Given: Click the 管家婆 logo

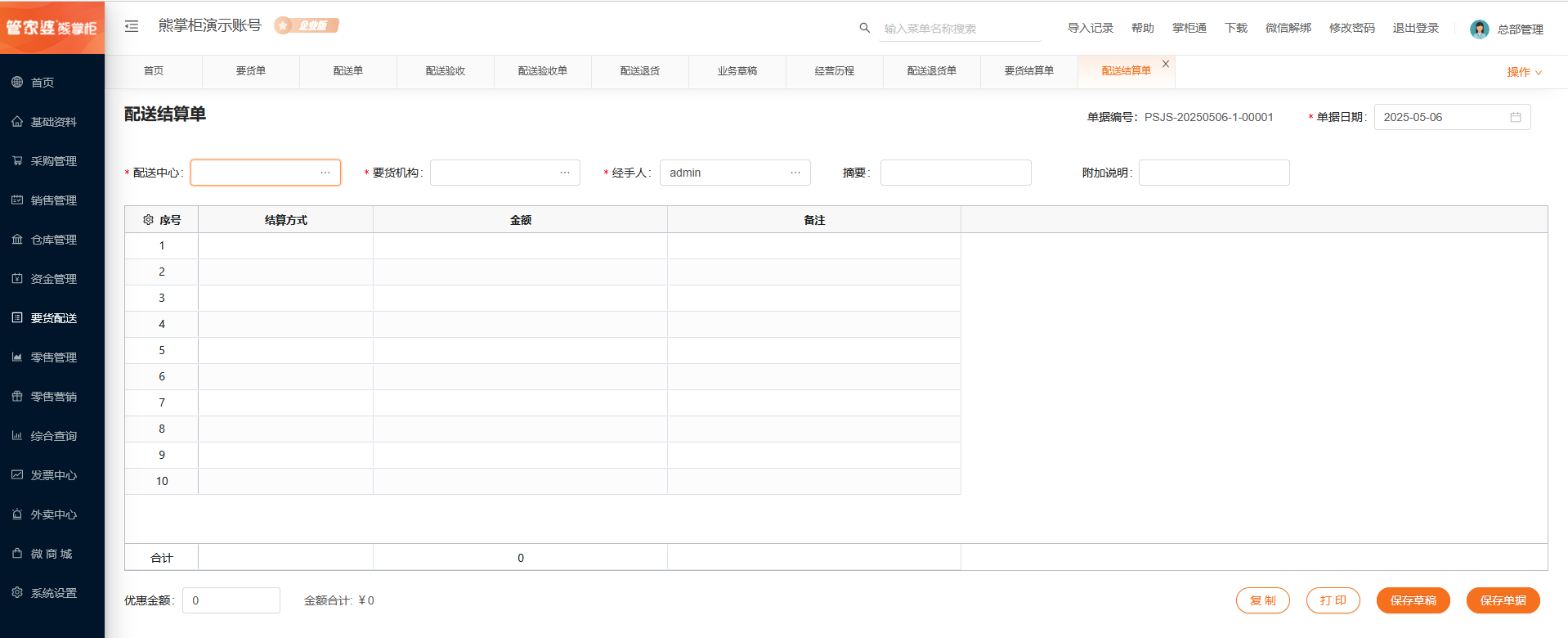Looking at the screenshot, I should 52,28.
